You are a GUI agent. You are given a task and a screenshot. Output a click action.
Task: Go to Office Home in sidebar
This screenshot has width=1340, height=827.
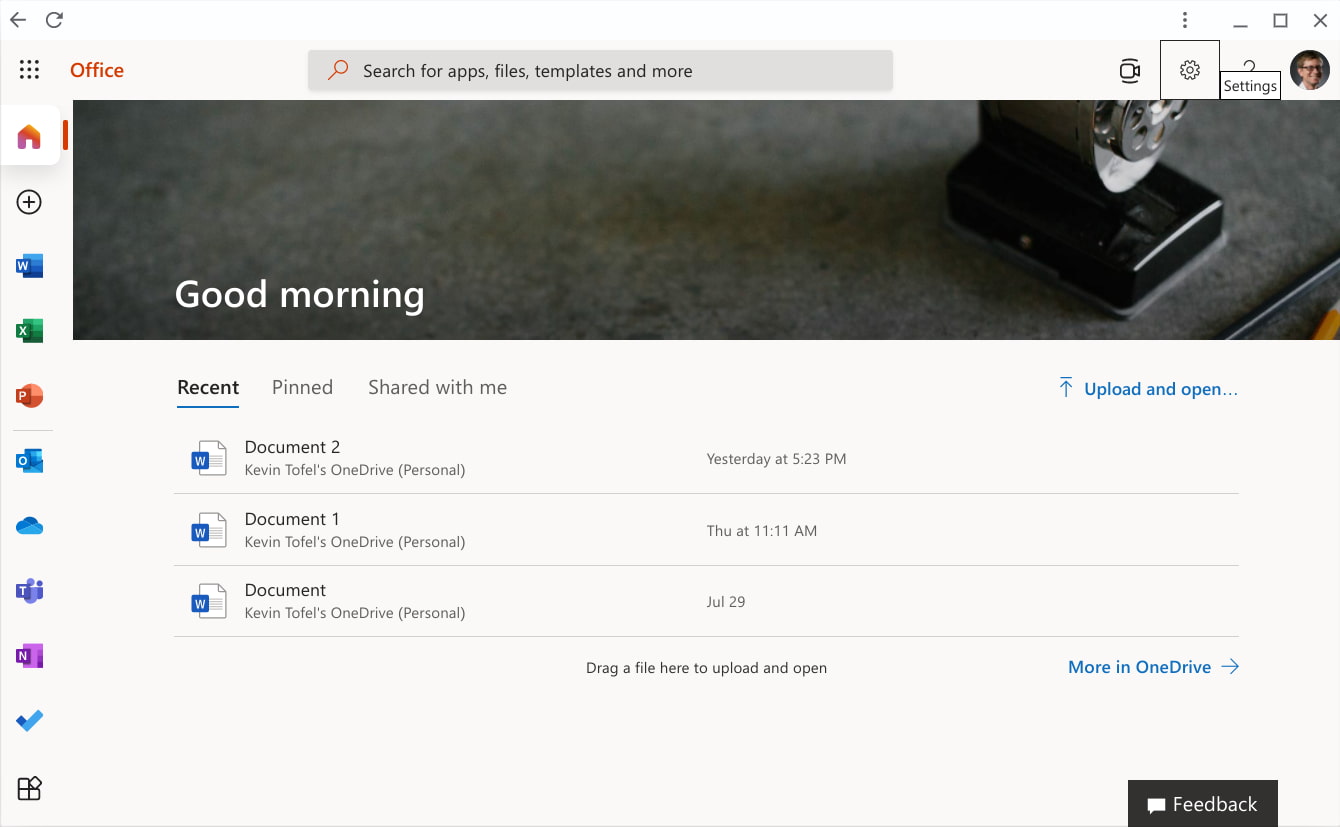tap(29, 136)
